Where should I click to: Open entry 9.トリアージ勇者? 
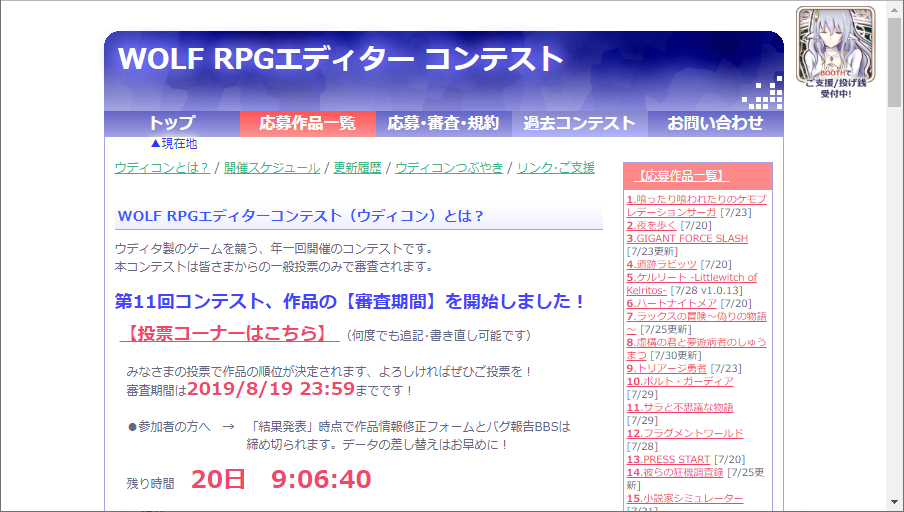point(666,368)
